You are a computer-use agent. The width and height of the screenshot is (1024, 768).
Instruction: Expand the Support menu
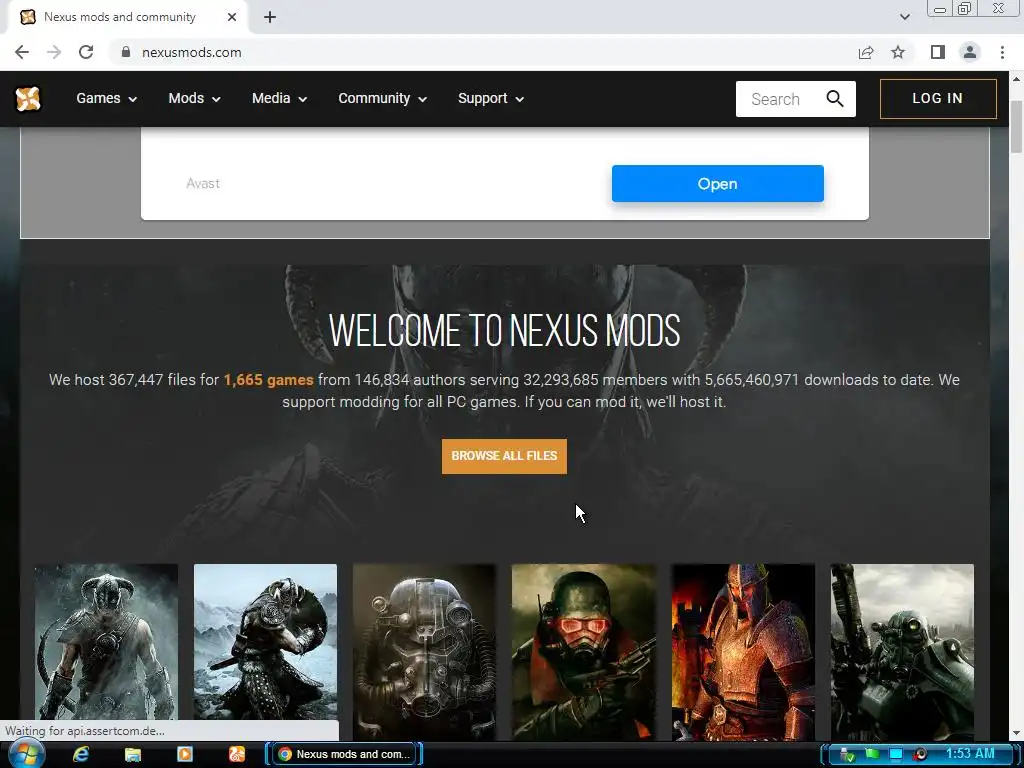[x=491, y=99]
